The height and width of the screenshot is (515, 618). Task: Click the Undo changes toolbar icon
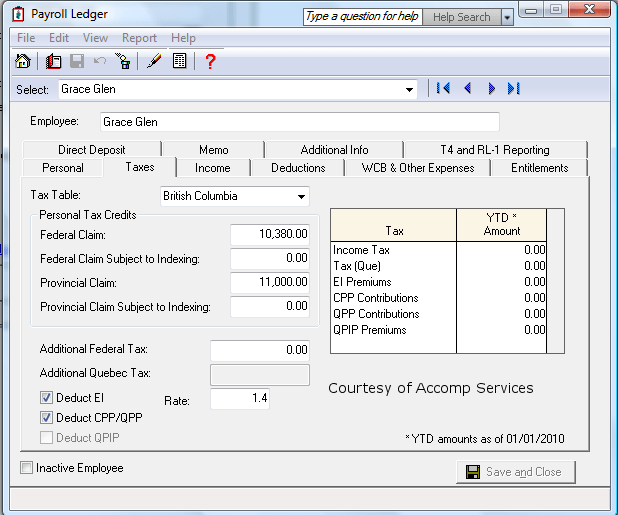(100, 61)
